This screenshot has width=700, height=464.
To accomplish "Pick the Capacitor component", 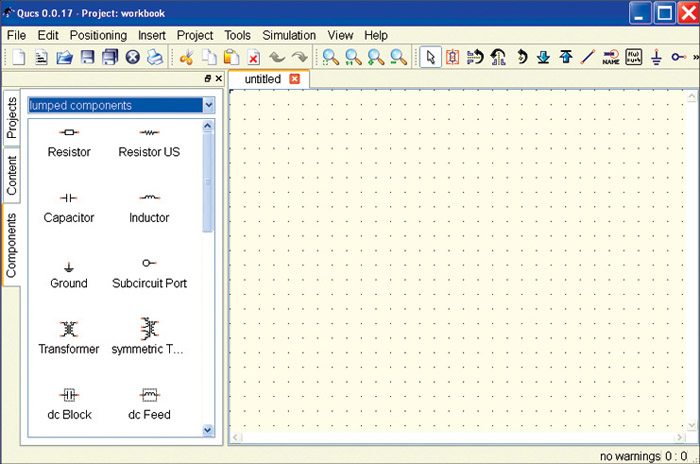I will [x=69, y=206].
